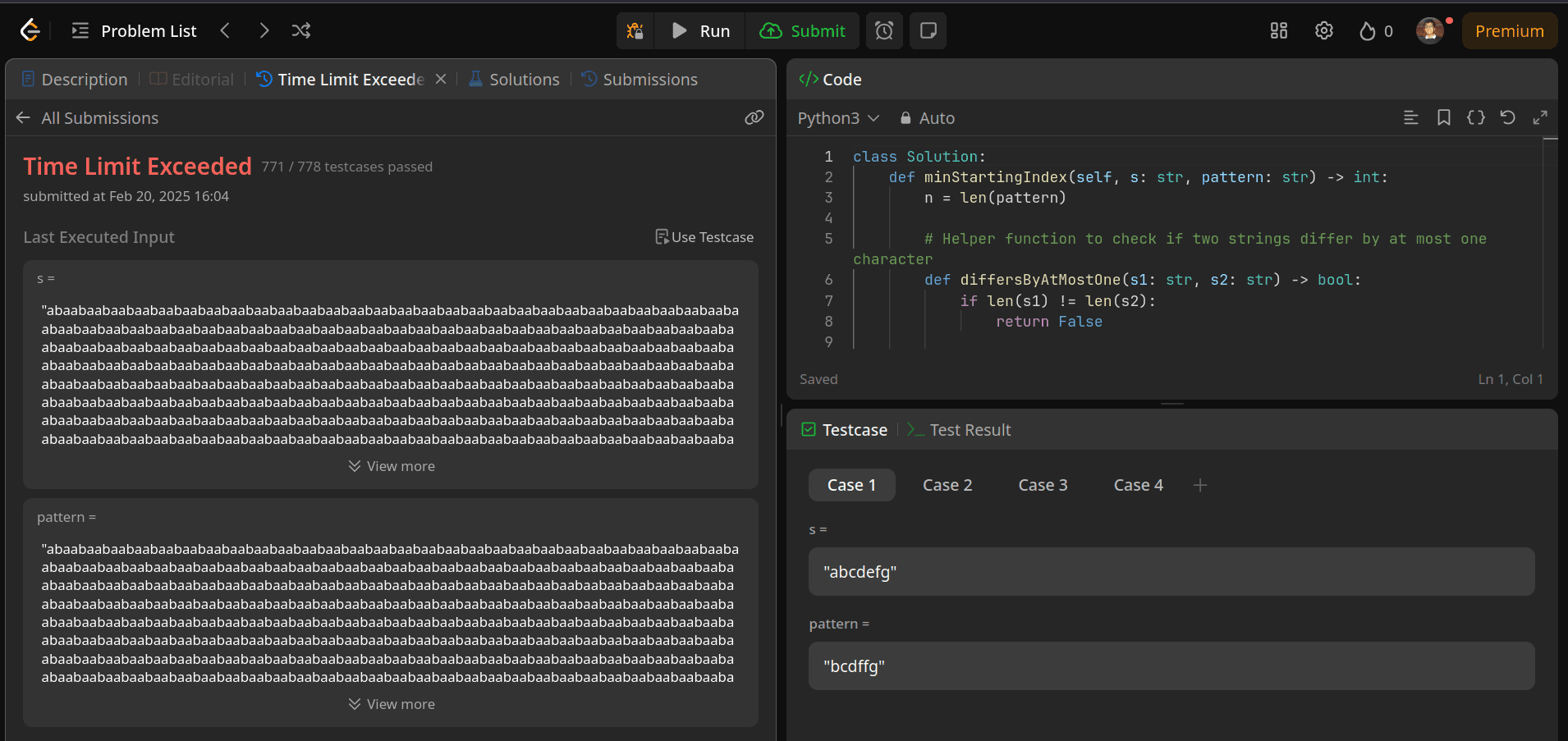Switch to the Editorial tab

click(x=193, y=80)
